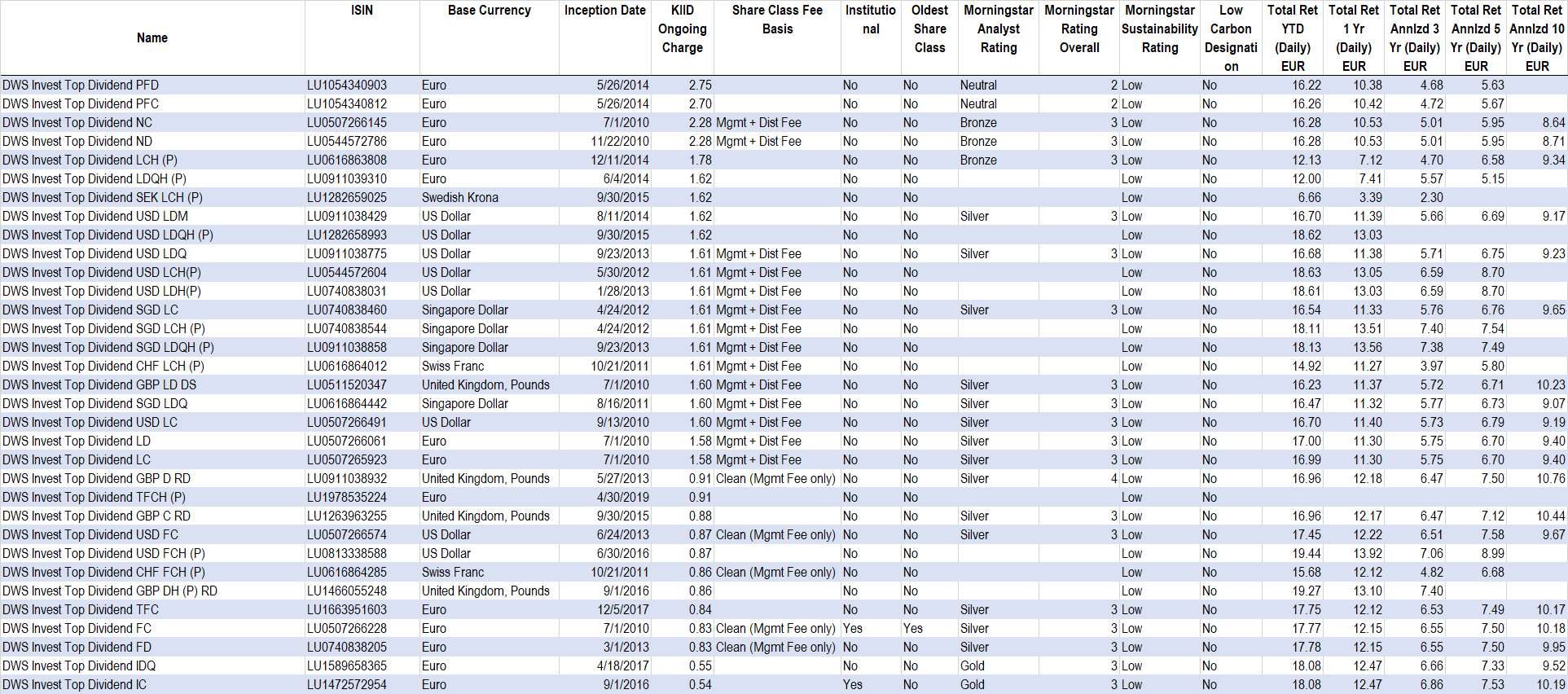
Task: Click inception date 4/30/2019 cell
Action: 622,497
